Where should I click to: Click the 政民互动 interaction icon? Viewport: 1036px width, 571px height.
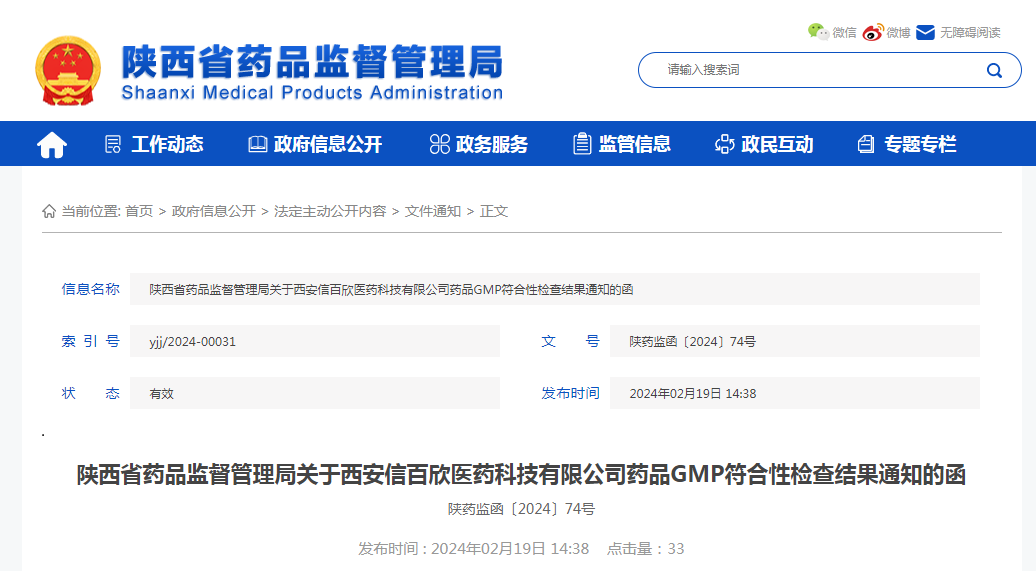725,144
